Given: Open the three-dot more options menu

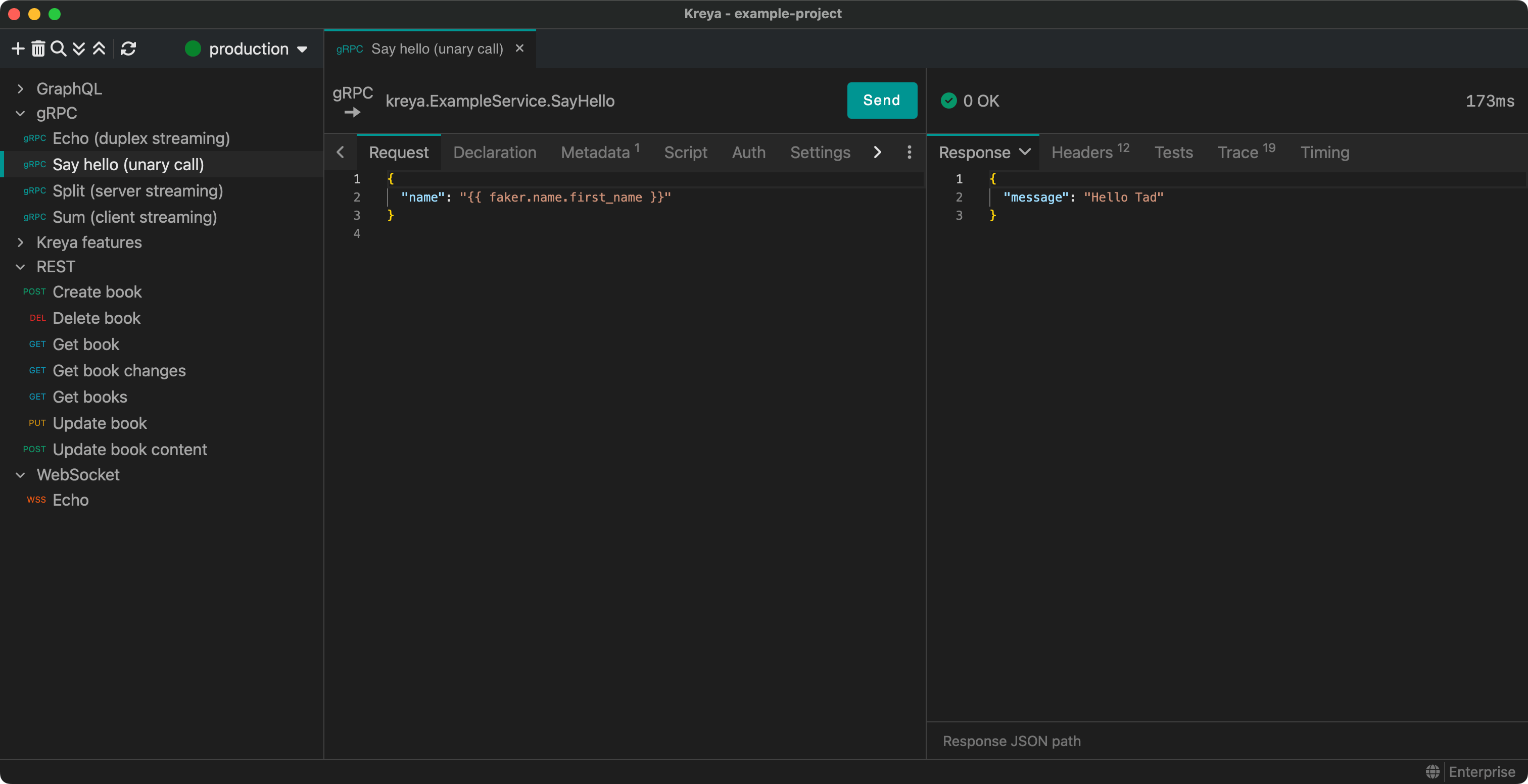Looking at the screenshot, I should pos(909,153).
